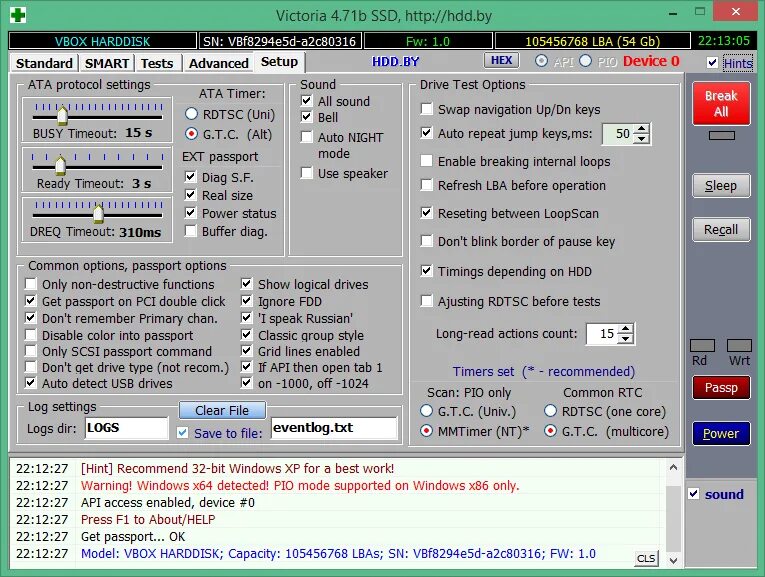The height and width of the screenshot is (577, 765).
Task: Toggle Real size checkbox
Action: (x=191, y=195)
